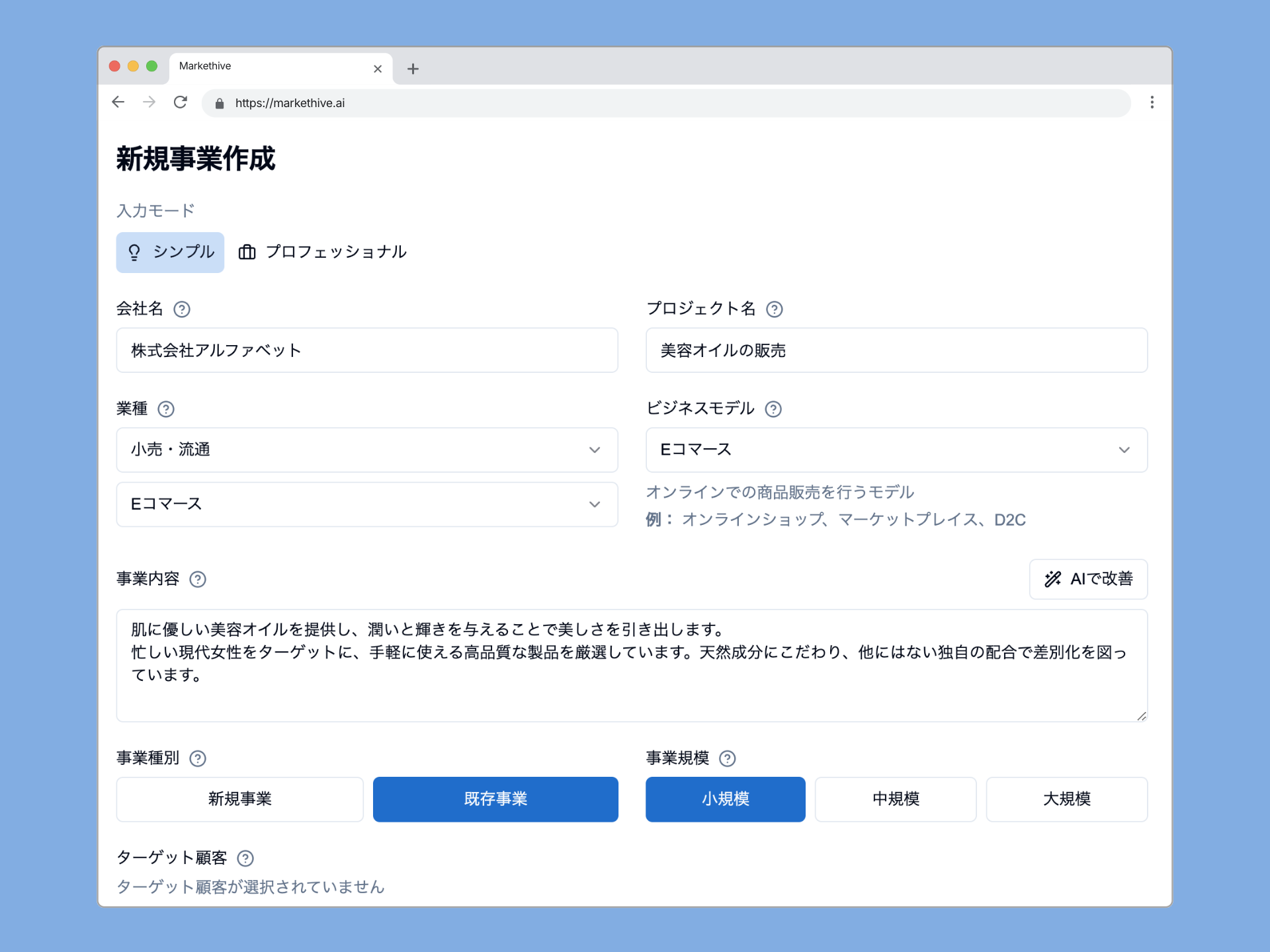
Task: Open the Eコマース sub-industry dropdown under 業種
Action: 366,504
